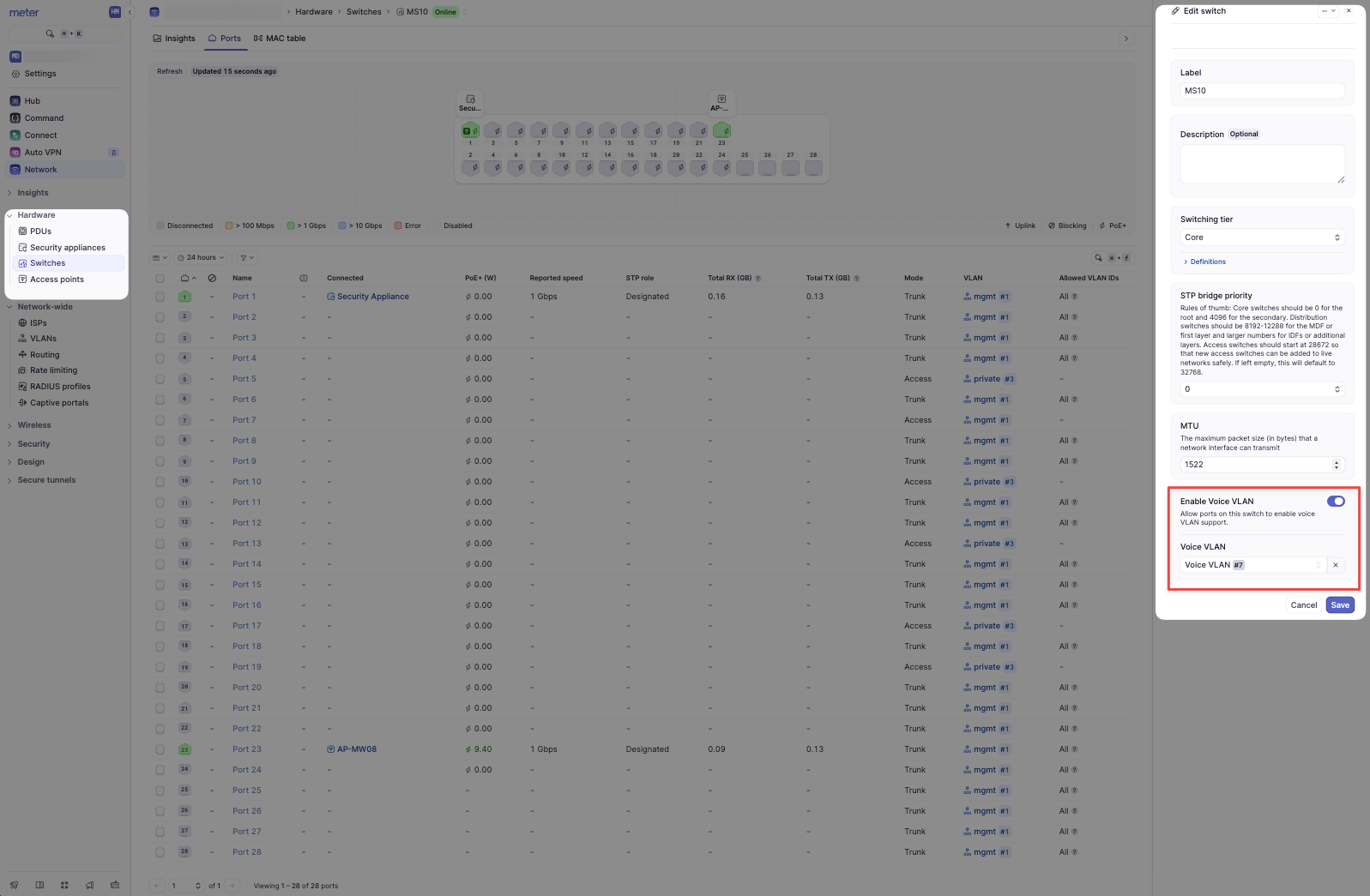Click the split-panel layout icon in footer
This screenshot has height=896, width=1370.
[x=39, y=885]
